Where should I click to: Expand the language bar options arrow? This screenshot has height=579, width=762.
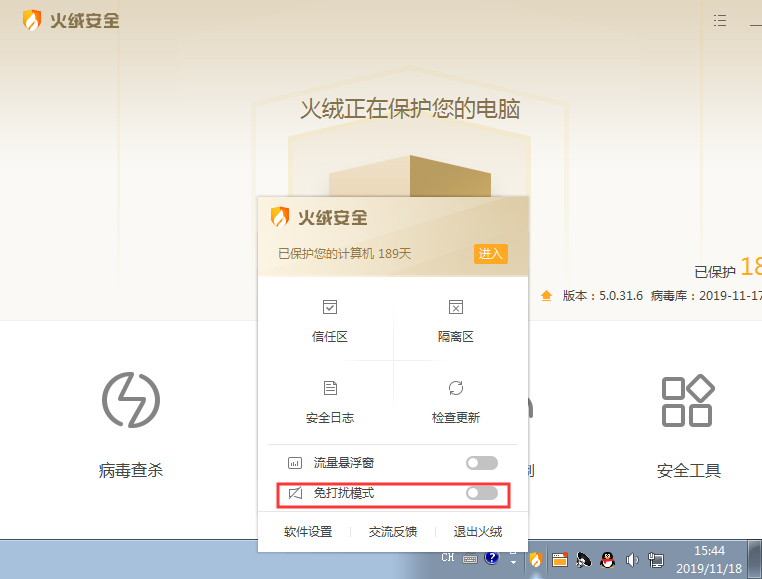point(513,562)
